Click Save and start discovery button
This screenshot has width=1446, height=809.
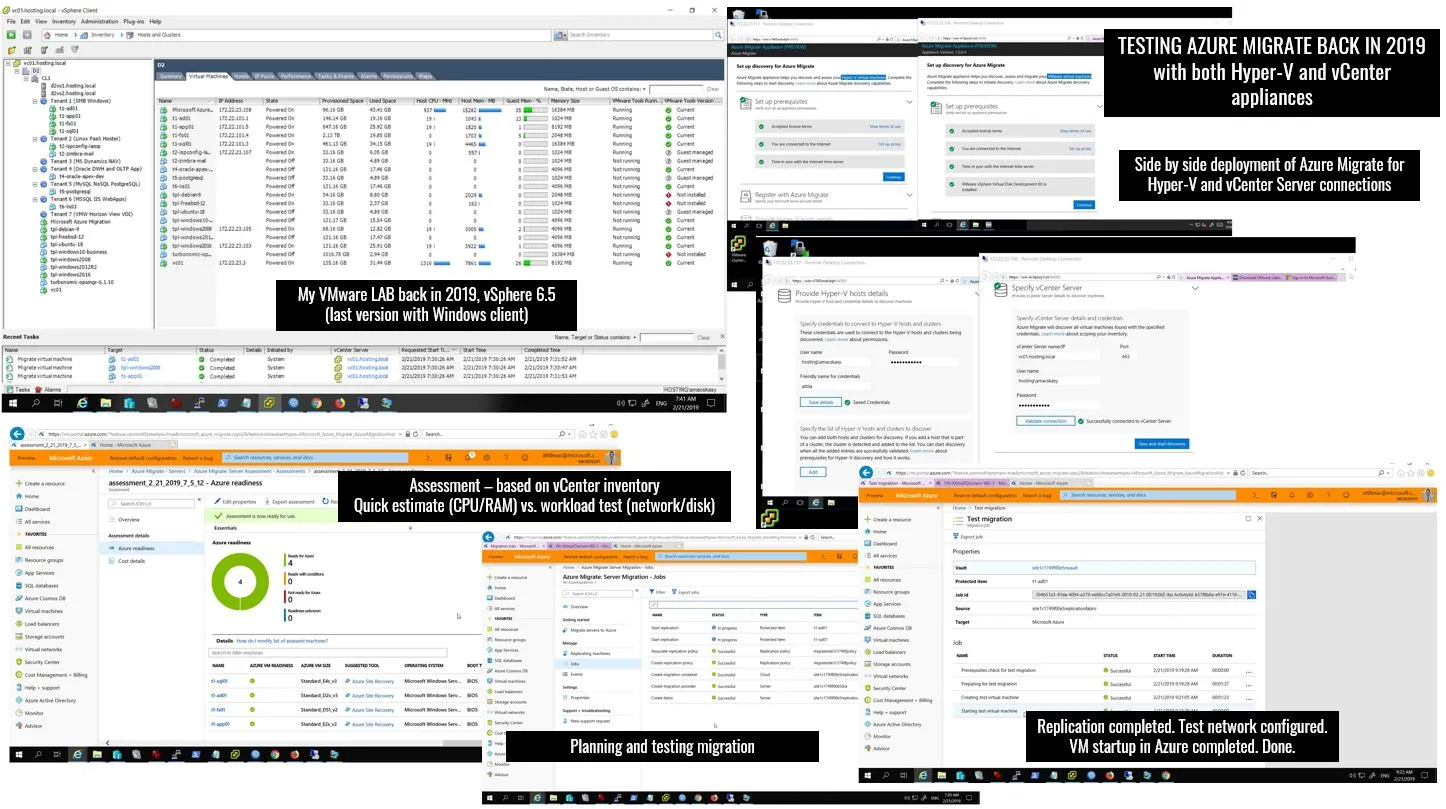[1161, 443]
